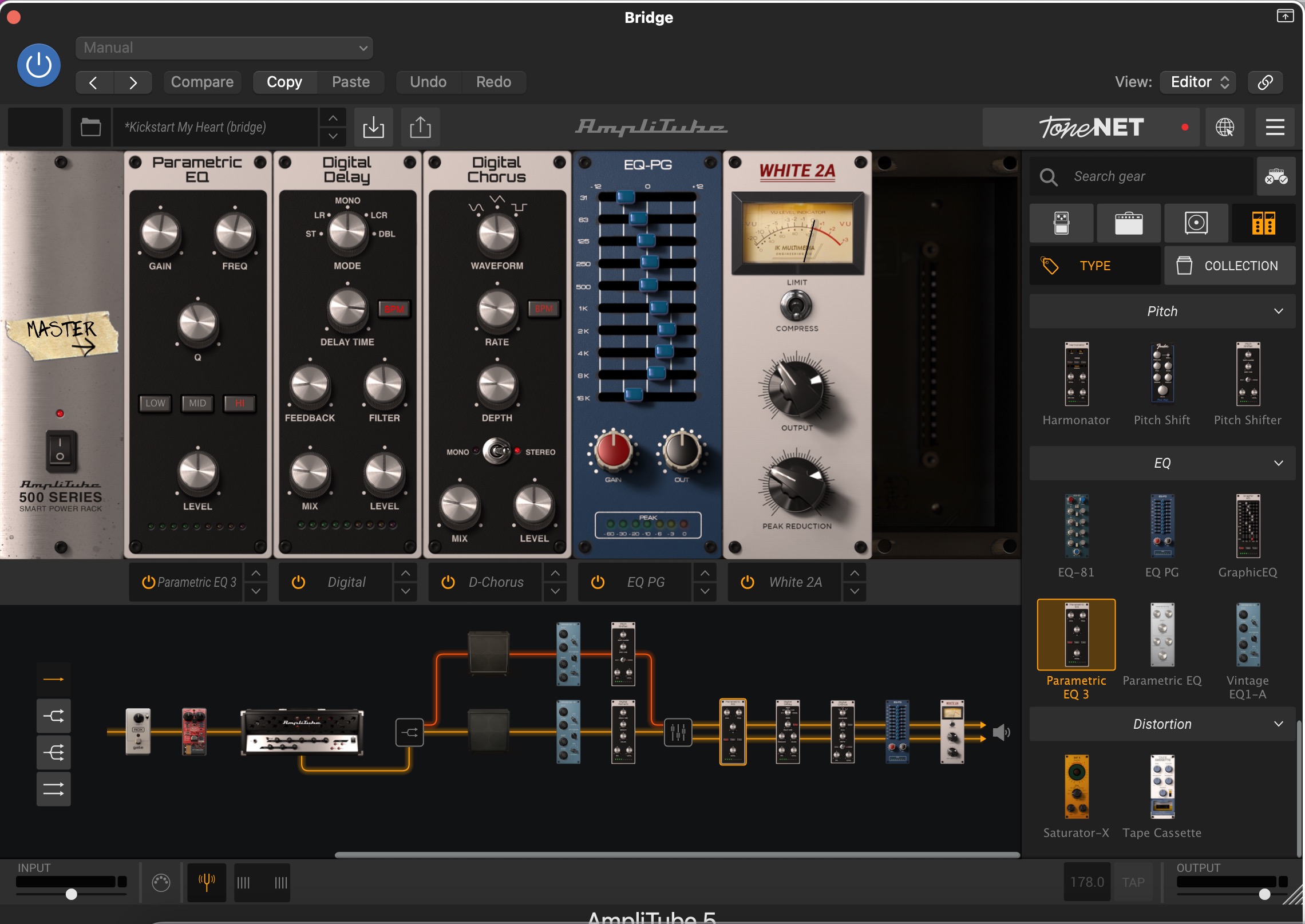Click the Compare button
1305x924 pixels.
tap(202, 82)
